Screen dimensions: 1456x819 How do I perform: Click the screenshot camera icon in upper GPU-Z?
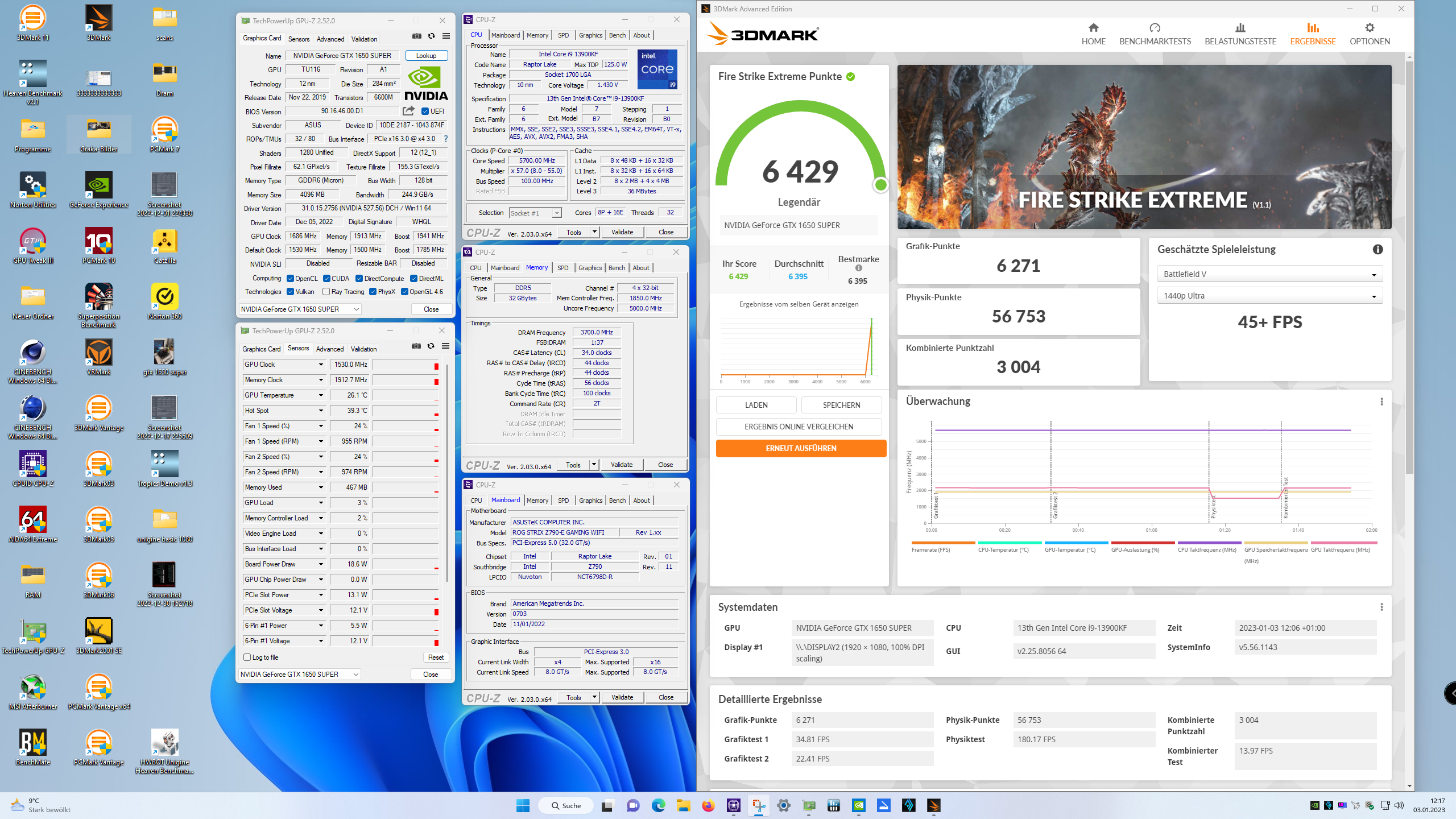pos(417,36)
